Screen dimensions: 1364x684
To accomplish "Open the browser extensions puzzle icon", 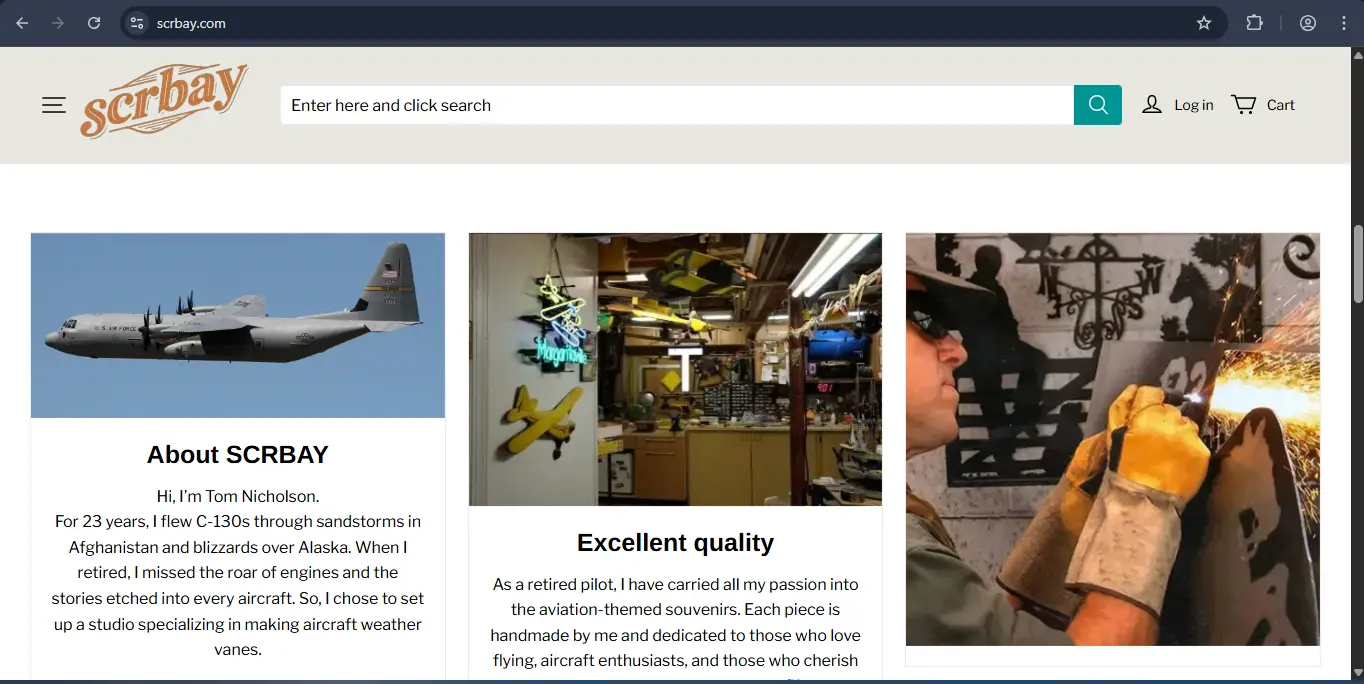I will (1254, 23).
